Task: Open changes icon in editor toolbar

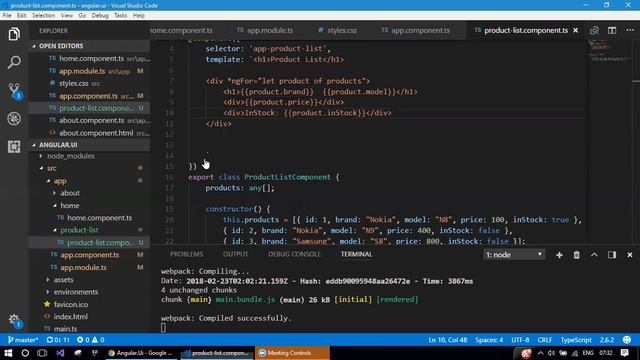Action: pyautogui.click(x=594, y=31)
